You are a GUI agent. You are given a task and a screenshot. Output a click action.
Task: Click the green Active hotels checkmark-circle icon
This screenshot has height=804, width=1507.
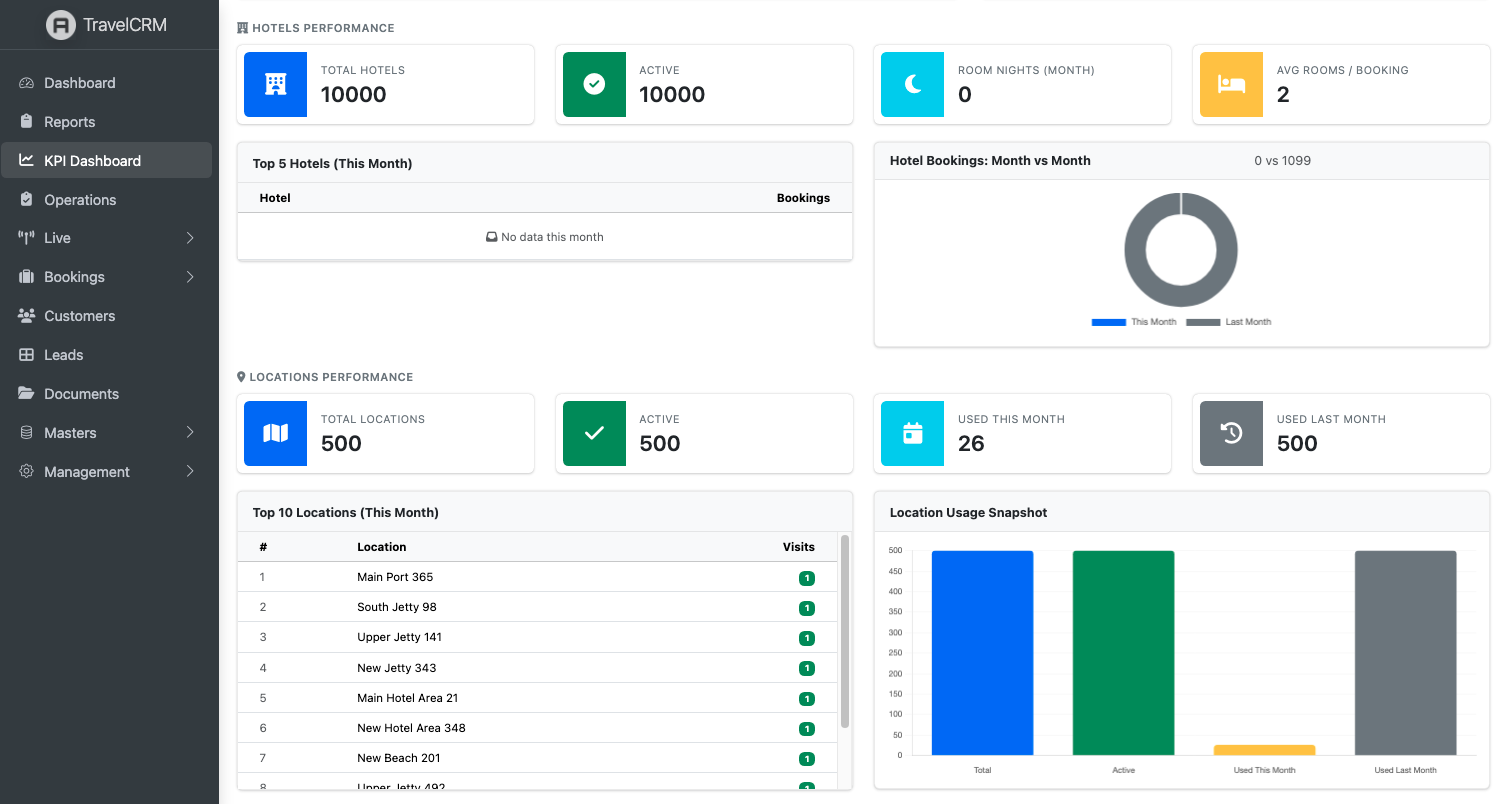coord(594,85)
